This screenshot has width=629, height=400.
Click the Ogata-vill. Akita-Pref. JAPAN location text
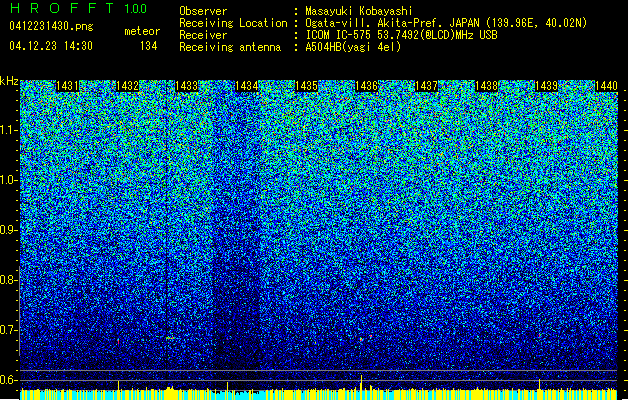(x=446, y=23)
